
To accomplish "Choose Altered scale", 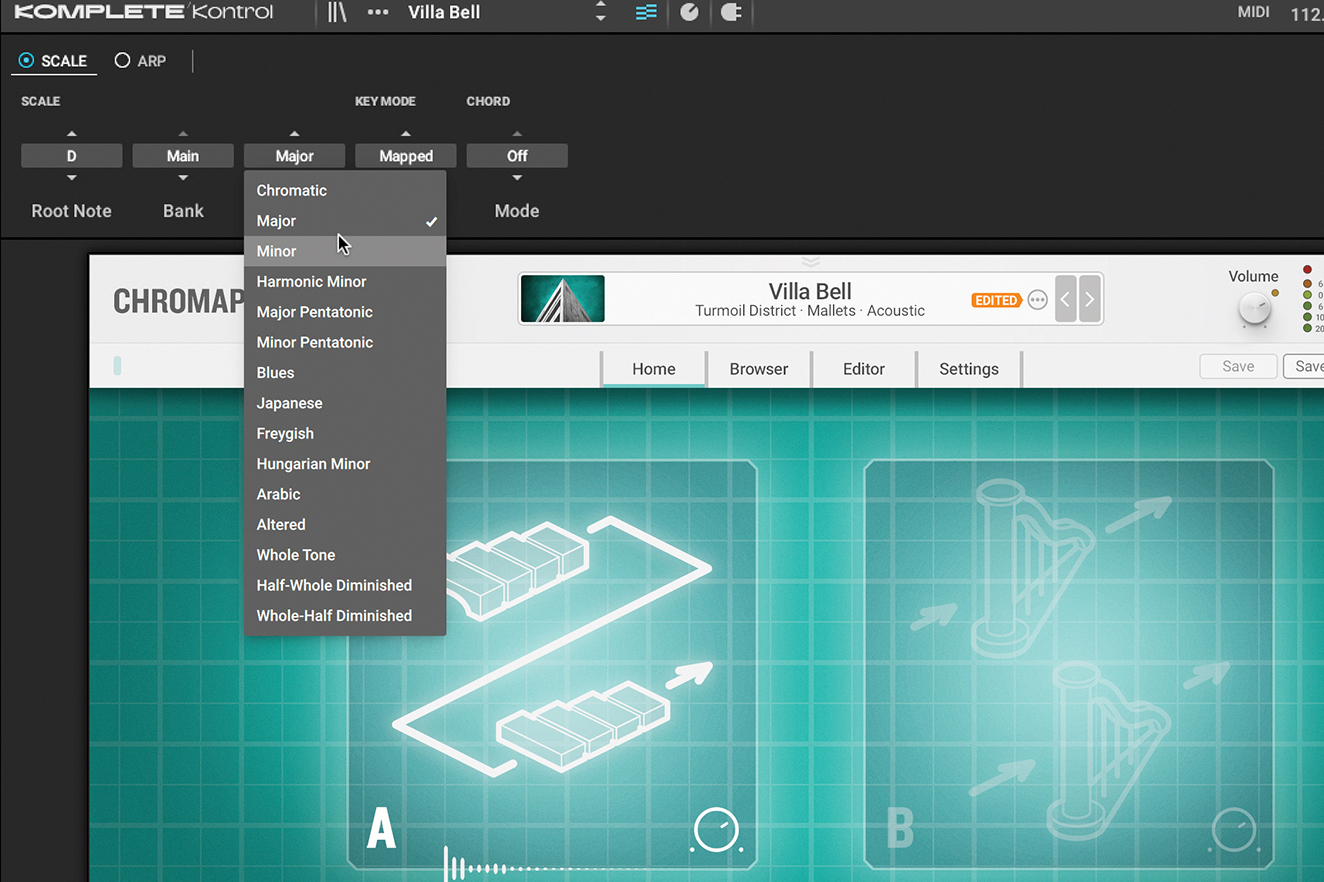I will tap(345, 524).
